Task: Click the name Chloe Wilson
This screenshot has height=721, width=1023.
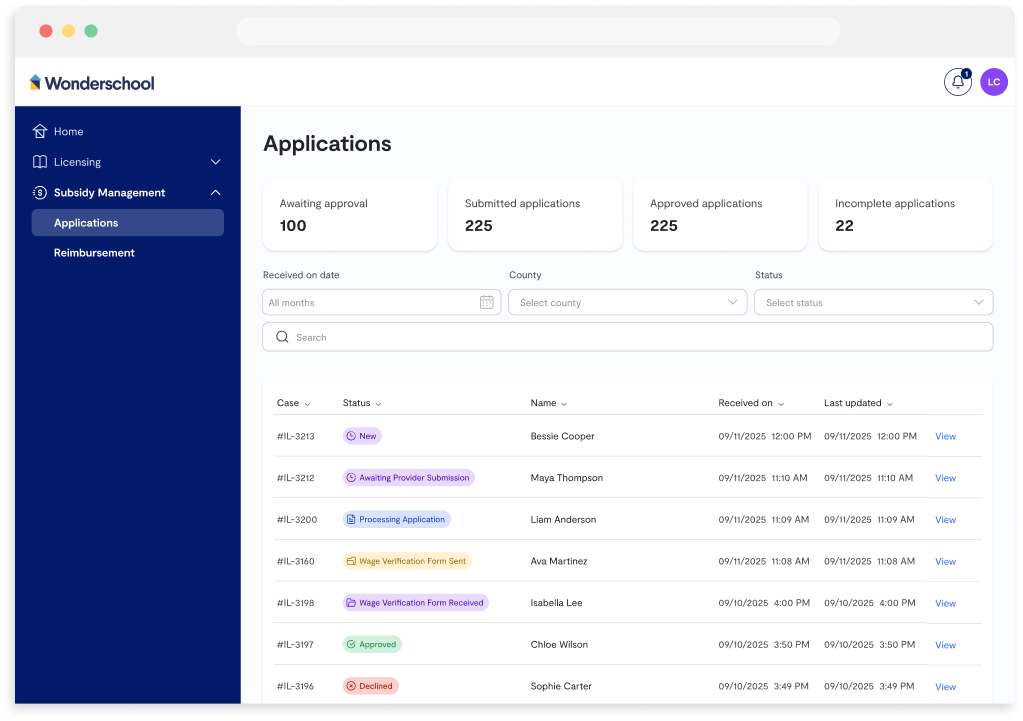Action: click(x=559, y=645)
